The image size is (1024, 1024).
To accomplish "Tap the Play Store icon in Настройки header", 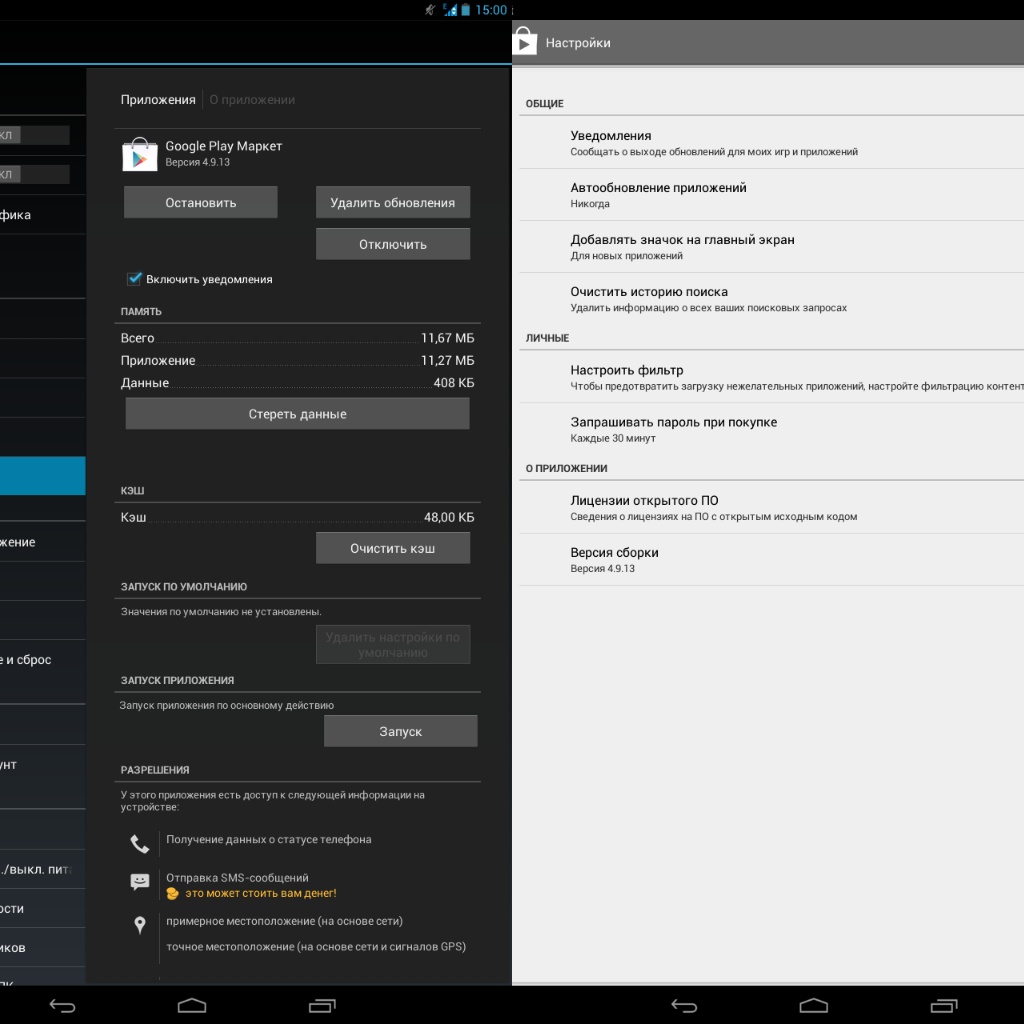I will click(525, 42).
